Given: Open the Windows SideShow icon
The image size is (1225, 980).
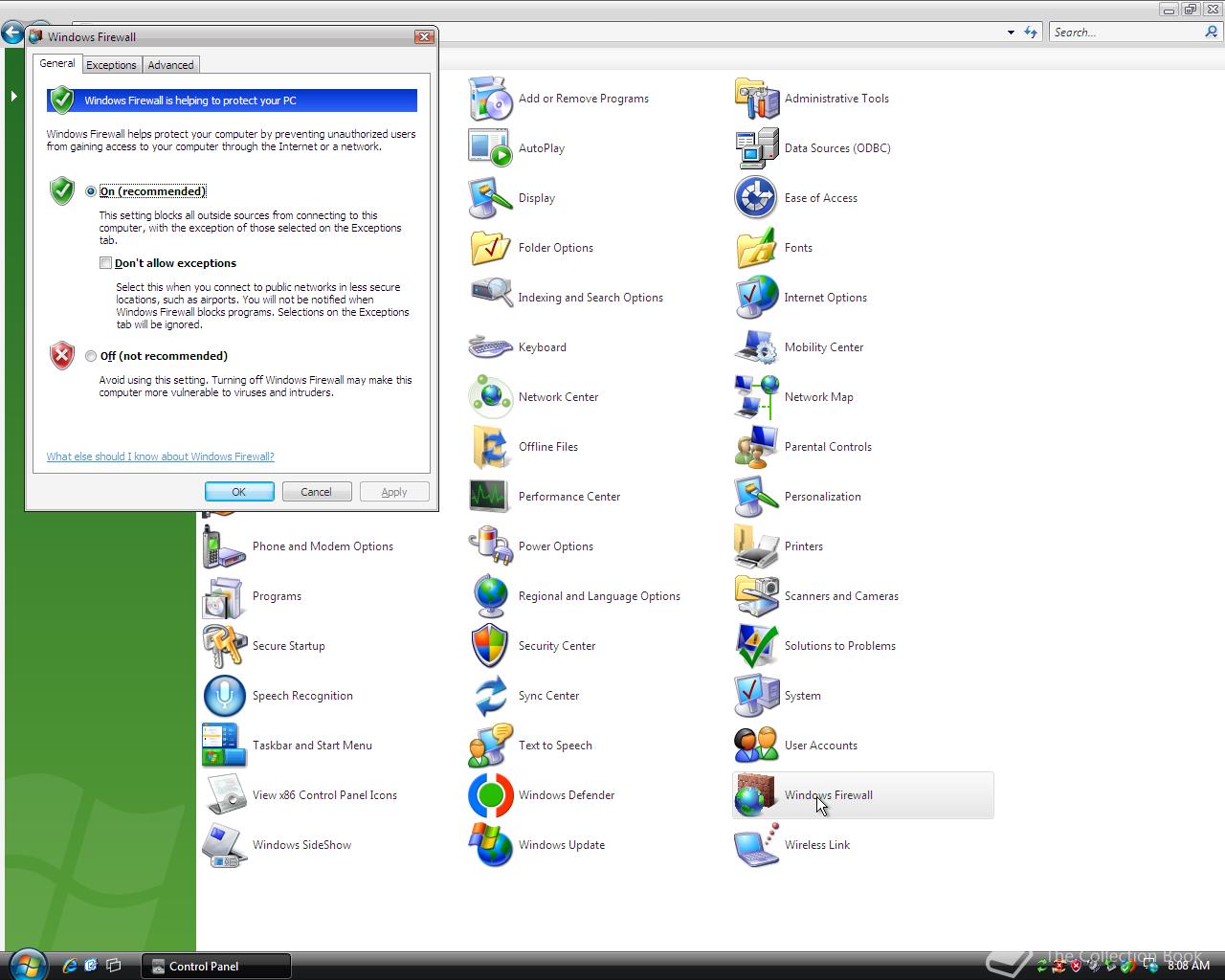Looking at the screenshot, I should pos(224,845).
